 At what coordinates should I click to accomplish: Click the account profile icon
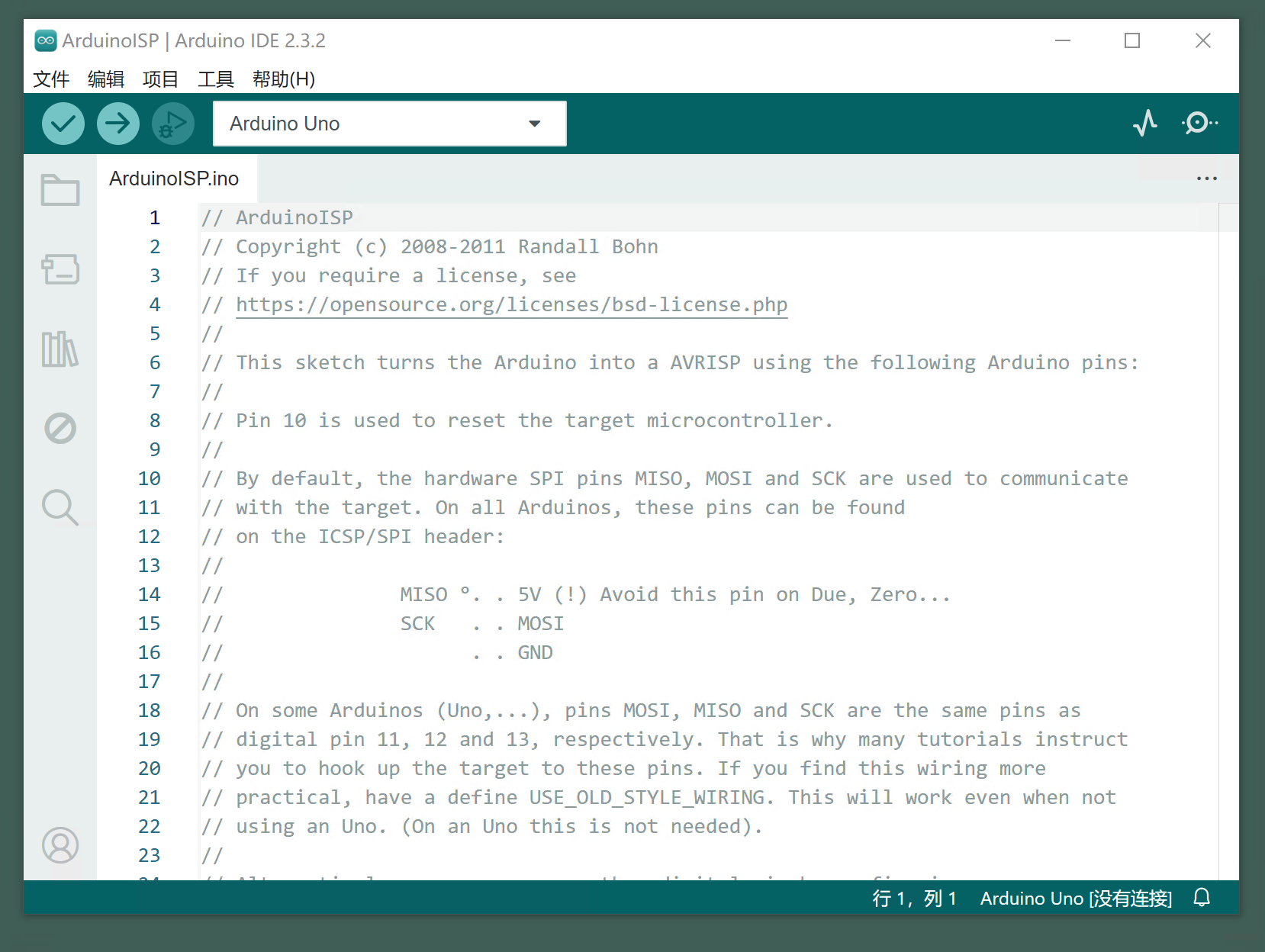[60, 845]
